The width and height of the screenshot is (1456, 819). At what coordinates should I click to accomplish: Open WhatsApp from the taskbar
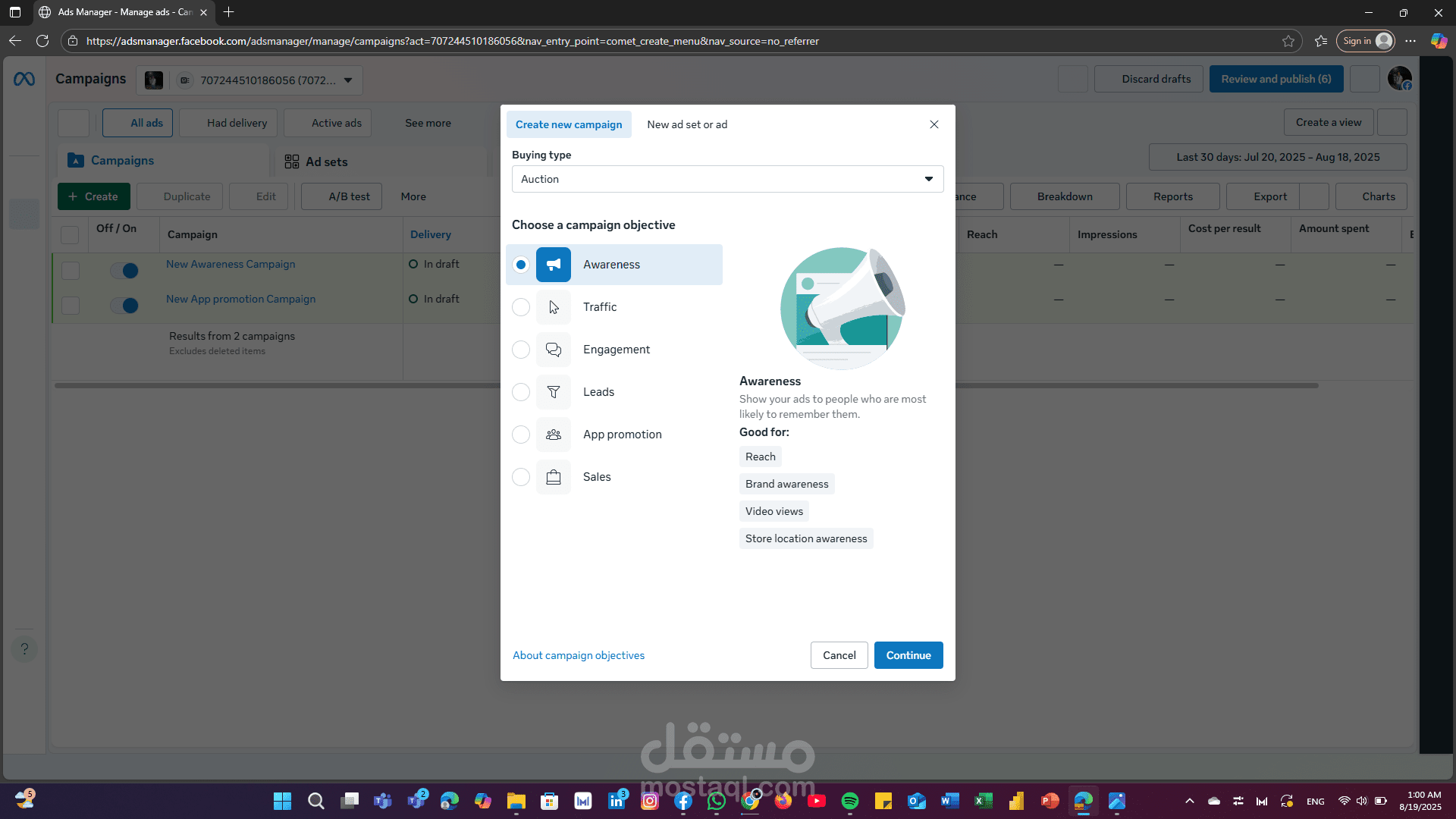pyautogui.click(x=717, y=801)
